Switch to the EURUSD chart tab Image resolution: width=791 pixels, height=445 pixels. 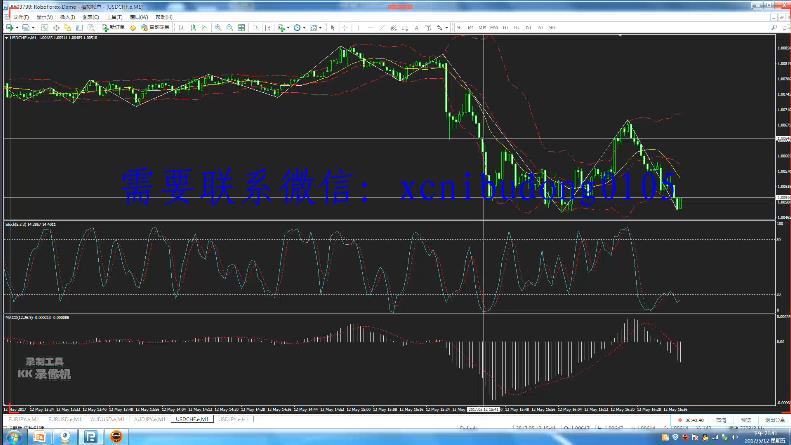click(65, 419)
